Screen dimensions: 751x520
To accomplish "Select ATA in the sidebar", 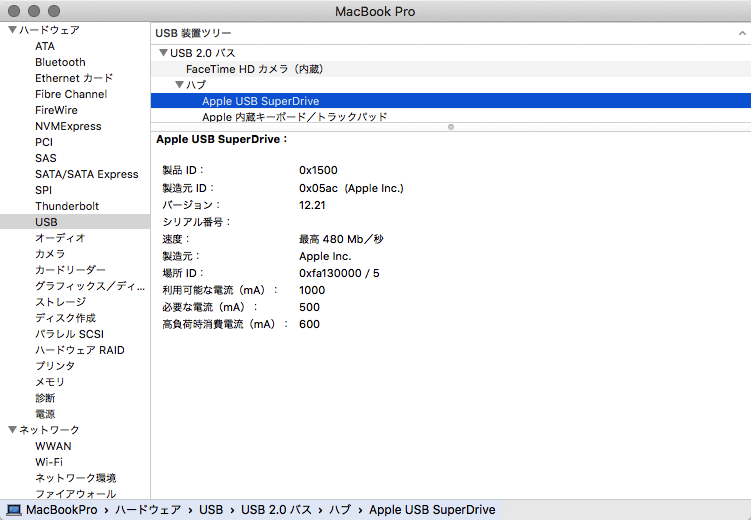I will [45, 46].
